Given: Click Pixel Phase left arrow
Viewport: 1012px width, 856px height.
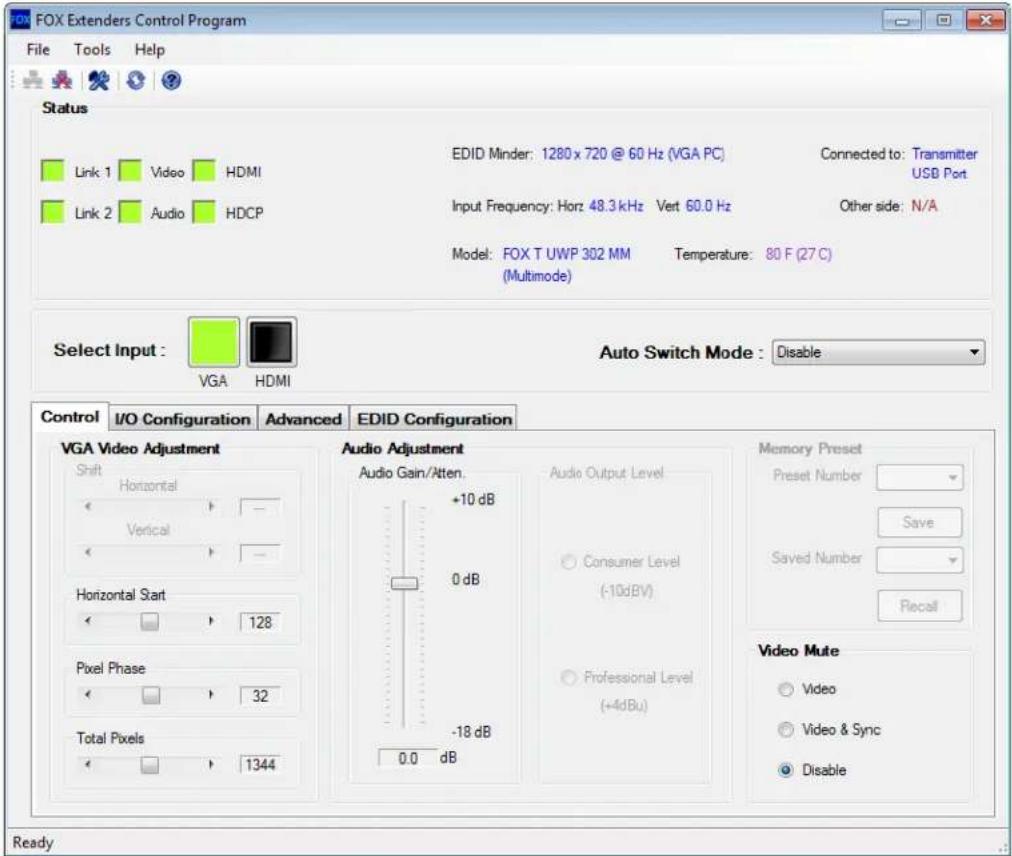Looking at the screenshot, I should [x=88, y=695].
